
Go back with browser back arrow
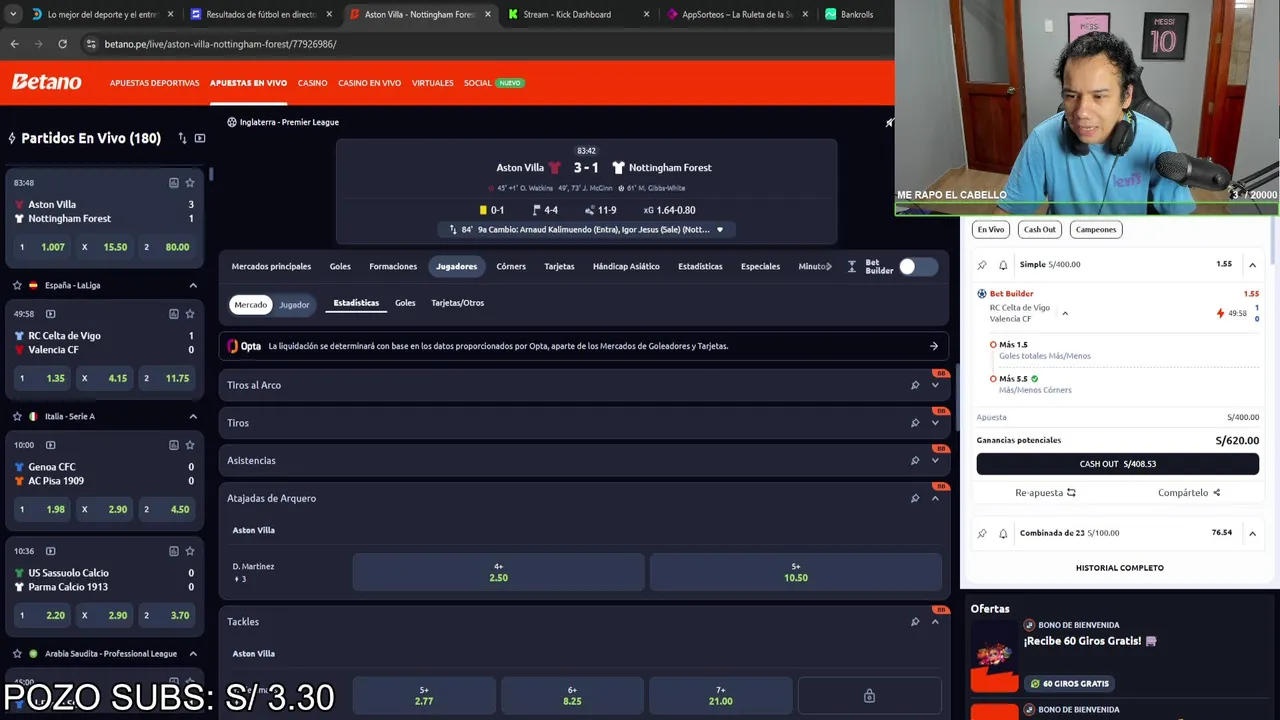point(14,44)
